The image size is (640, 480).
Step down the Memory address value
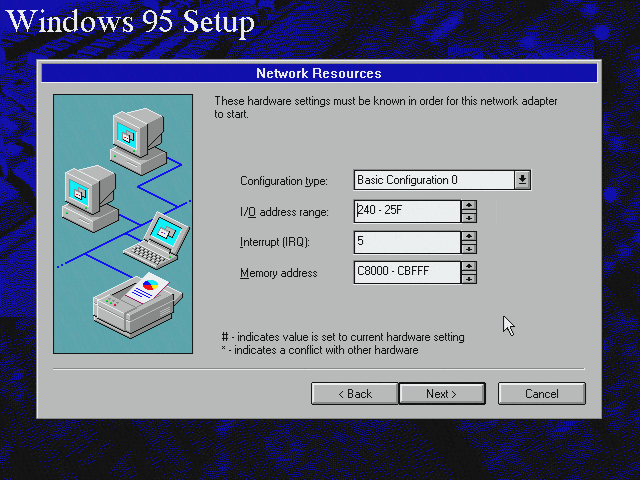coord(469,278)
